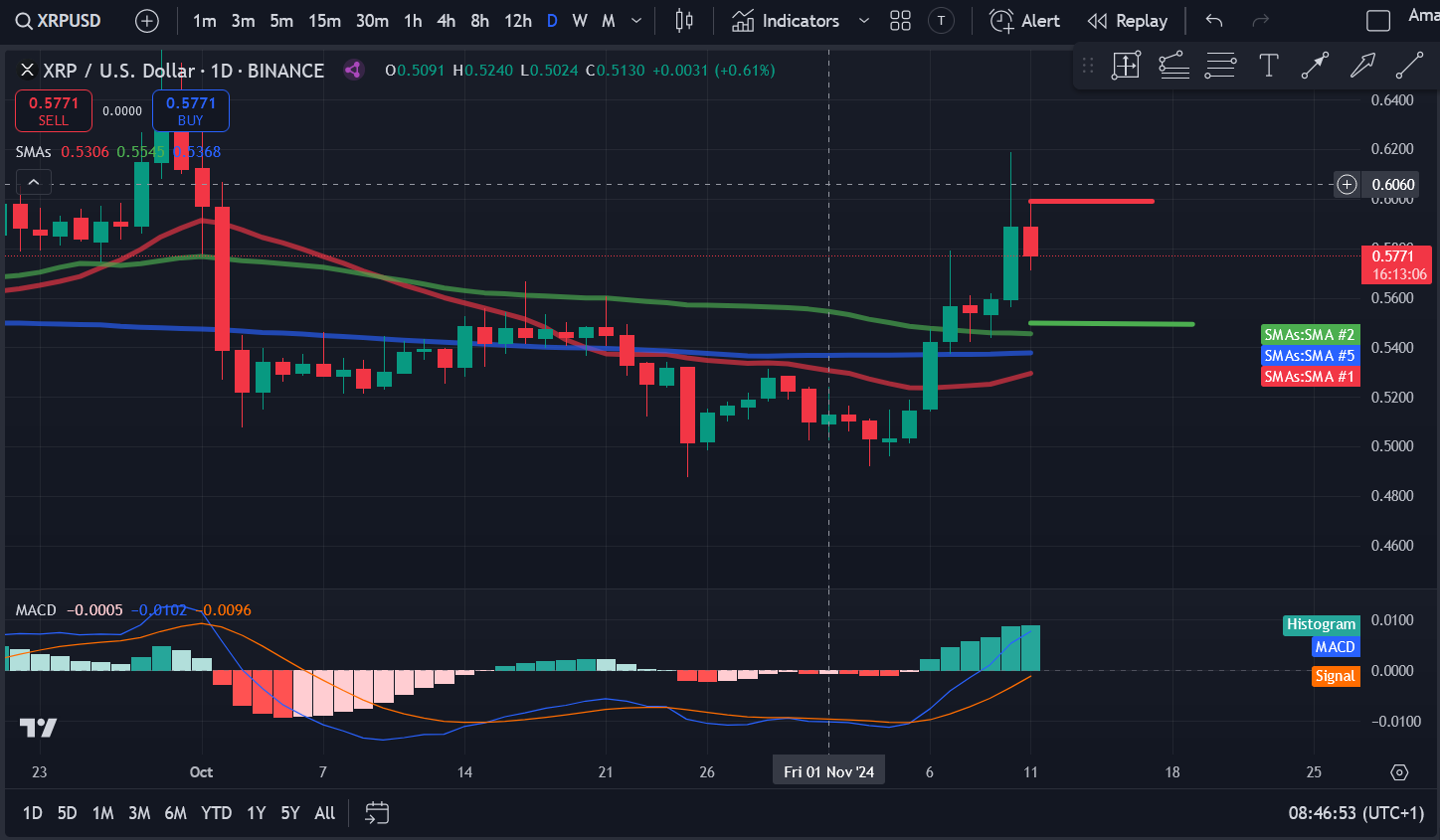The width and height of the screenshot is (1440, 840).
Task: Show All available data range
Action: pyautogui.click(x=325, y=813)
